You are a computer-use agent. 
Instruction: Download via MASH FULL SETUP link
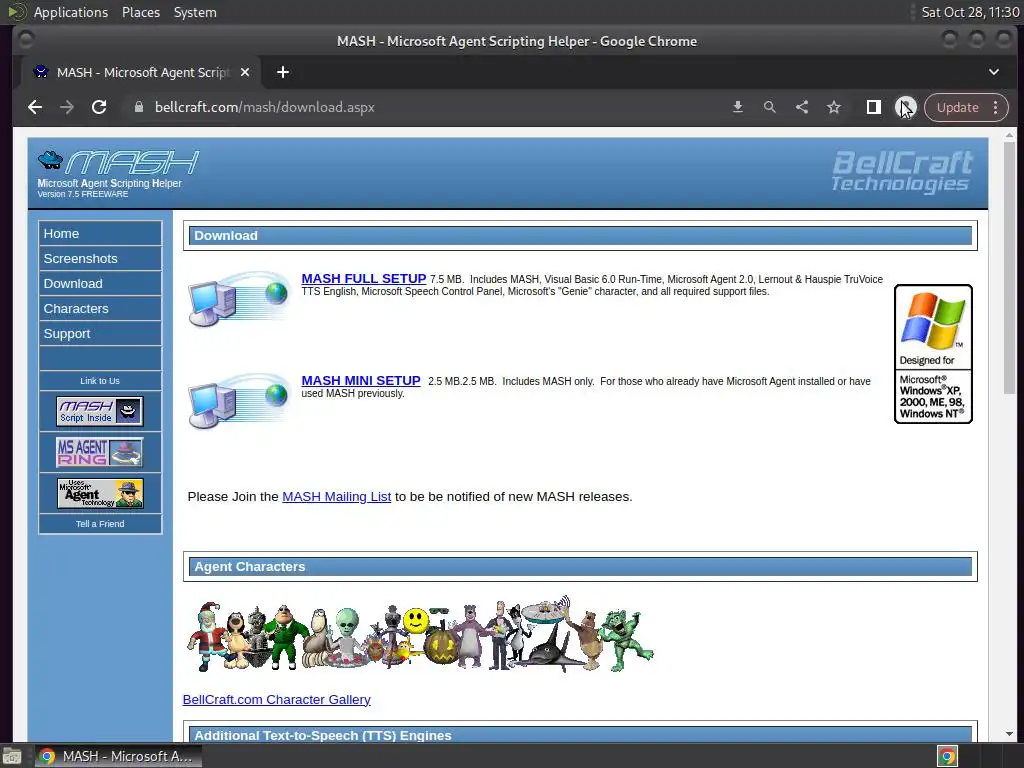coord(364,279)
